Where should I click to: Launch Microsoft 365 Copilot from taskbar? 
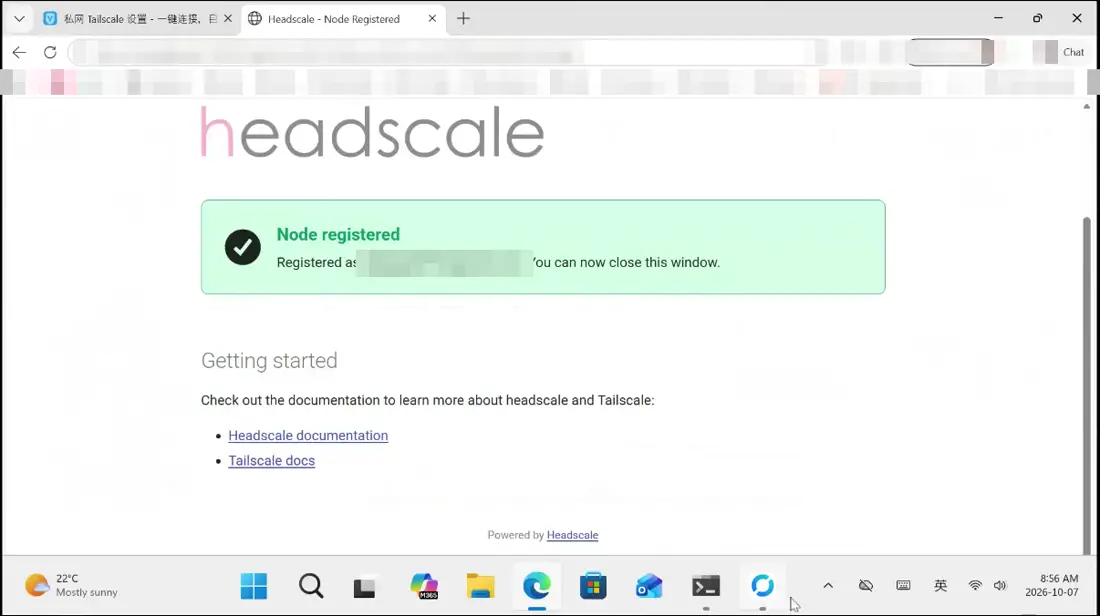point(424,586)
